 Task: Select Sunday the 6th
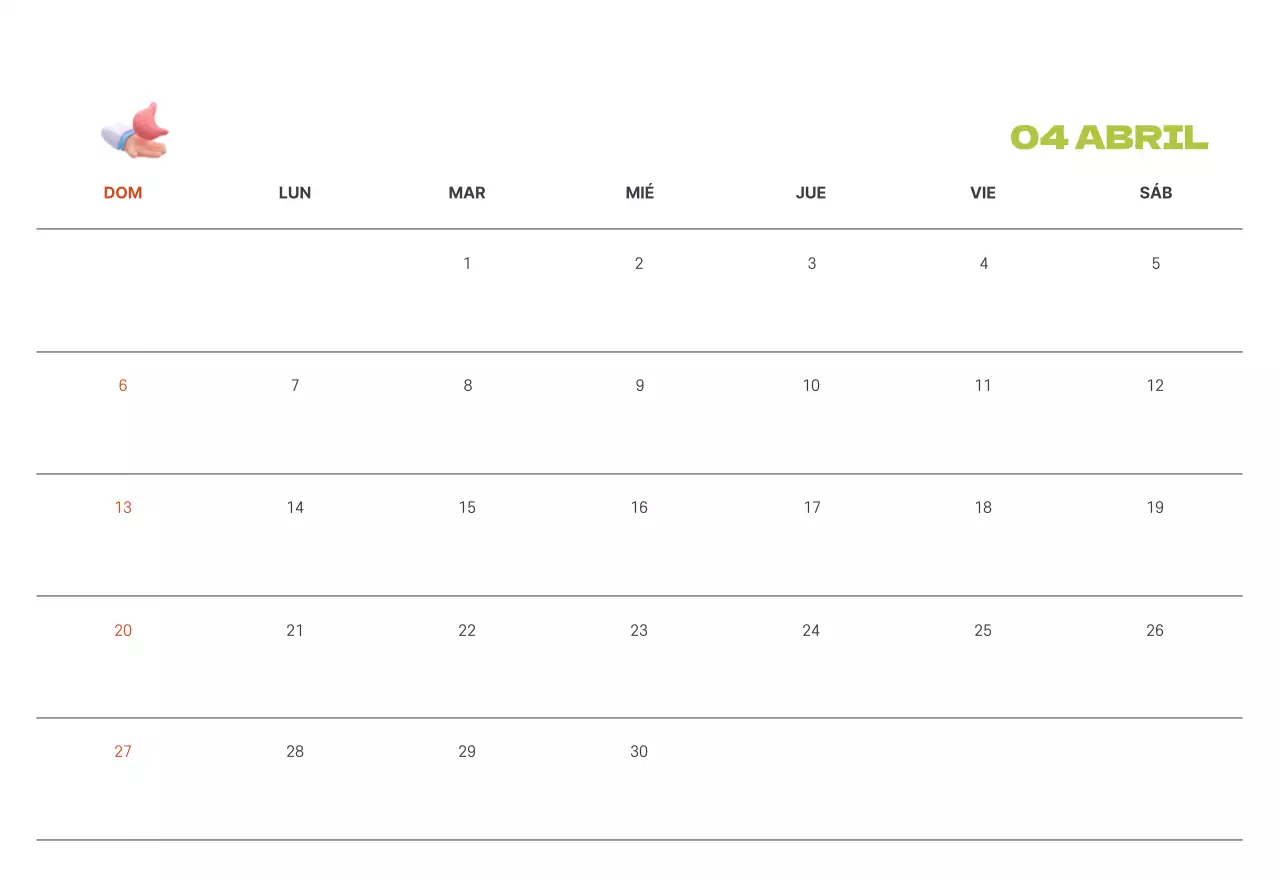click(123, 386)
